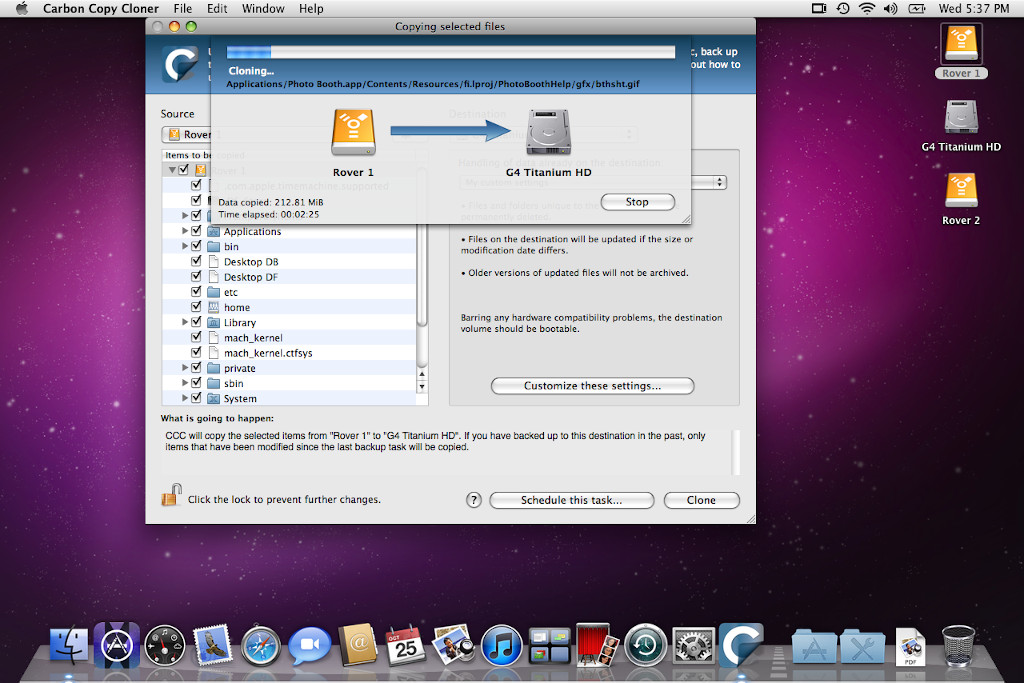Click Carbon Copy Cloner dock icon
Image resolution: width=1024 pixels, height=683 pixels.
click(x=741, y=644)
